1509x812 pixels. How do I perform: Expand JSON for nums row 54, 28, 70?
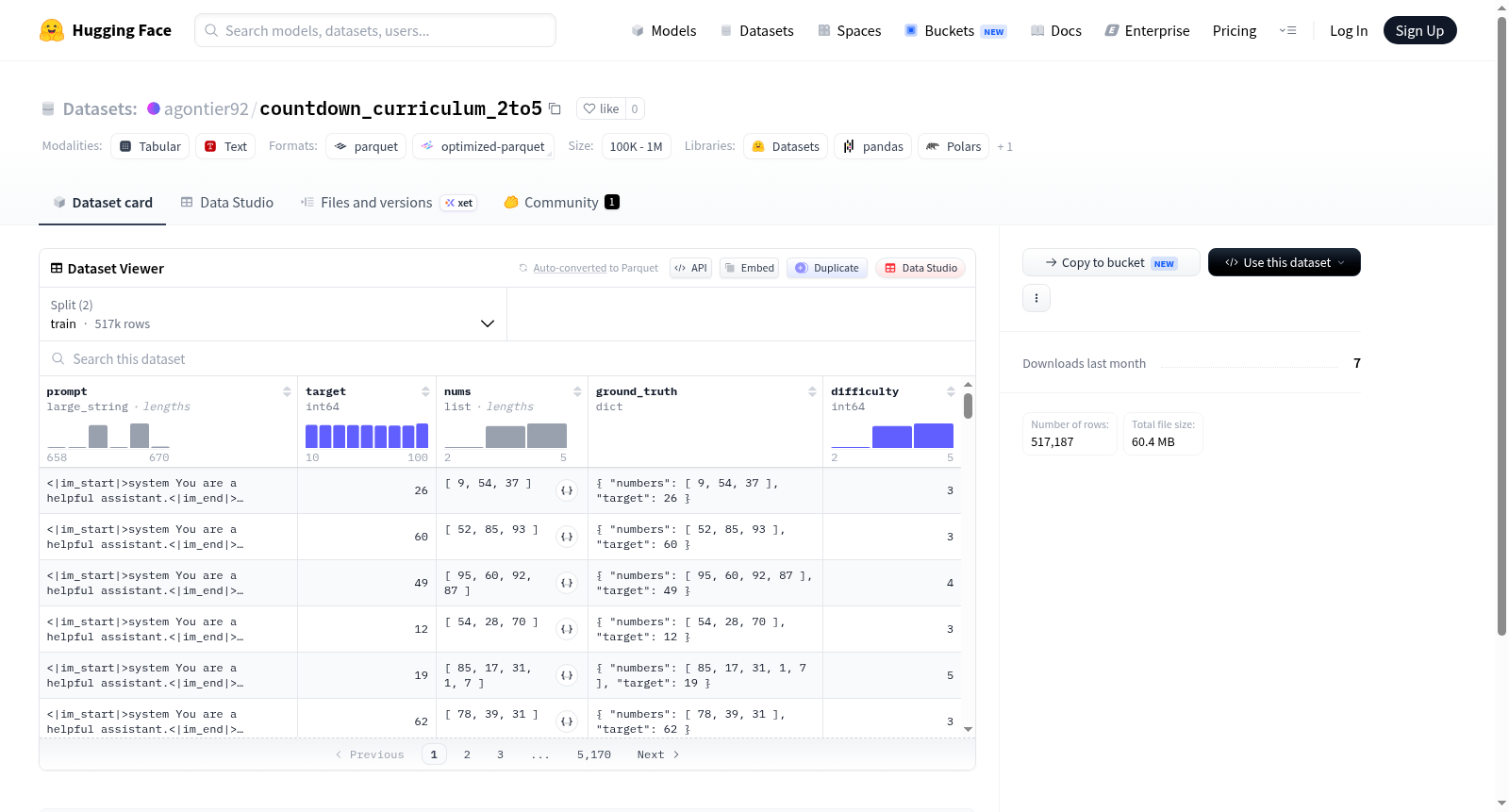pyautogui.click(x=567, y=629)
